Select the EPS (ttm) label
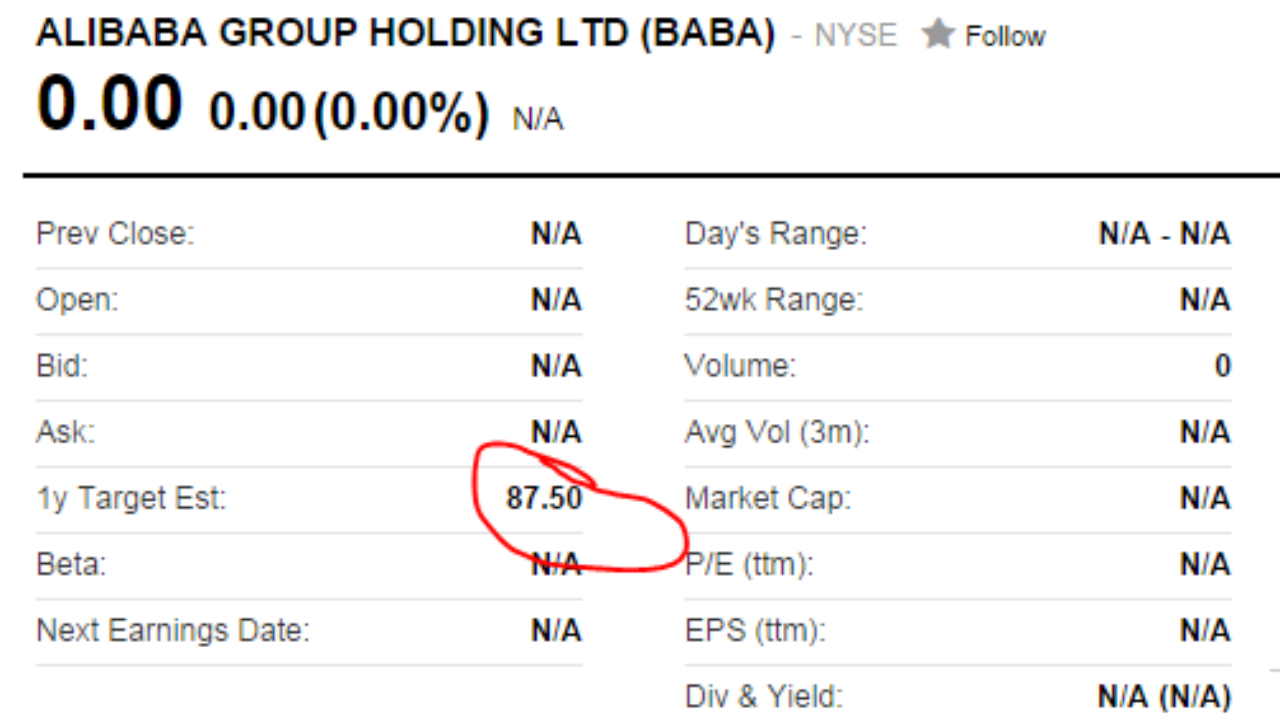The image size is (1280, 720). click(x=754, y=631)
